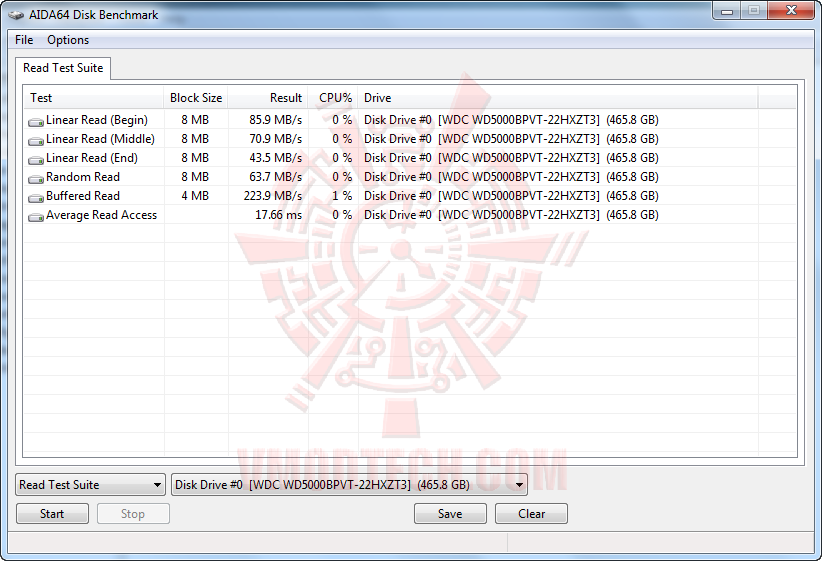Image resolution: width=822 pixels, height=561 pixels.
Task: Open the Read Test Suite dropdown
Action: (90, 484)
